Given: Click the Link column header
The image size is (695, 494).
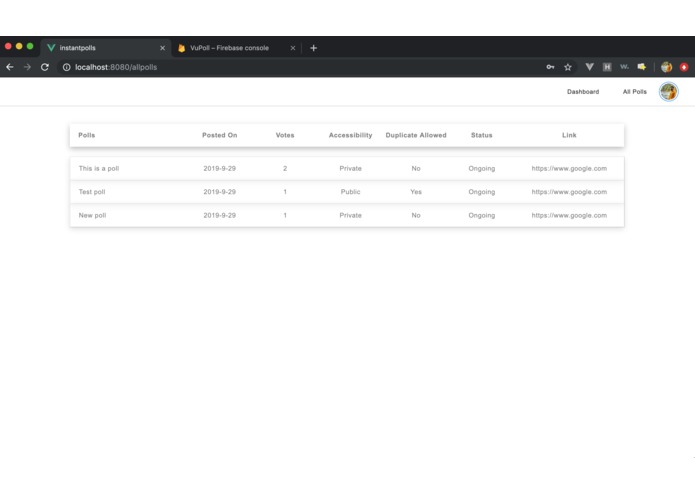Looking at the screenshot, I should 569,135.
